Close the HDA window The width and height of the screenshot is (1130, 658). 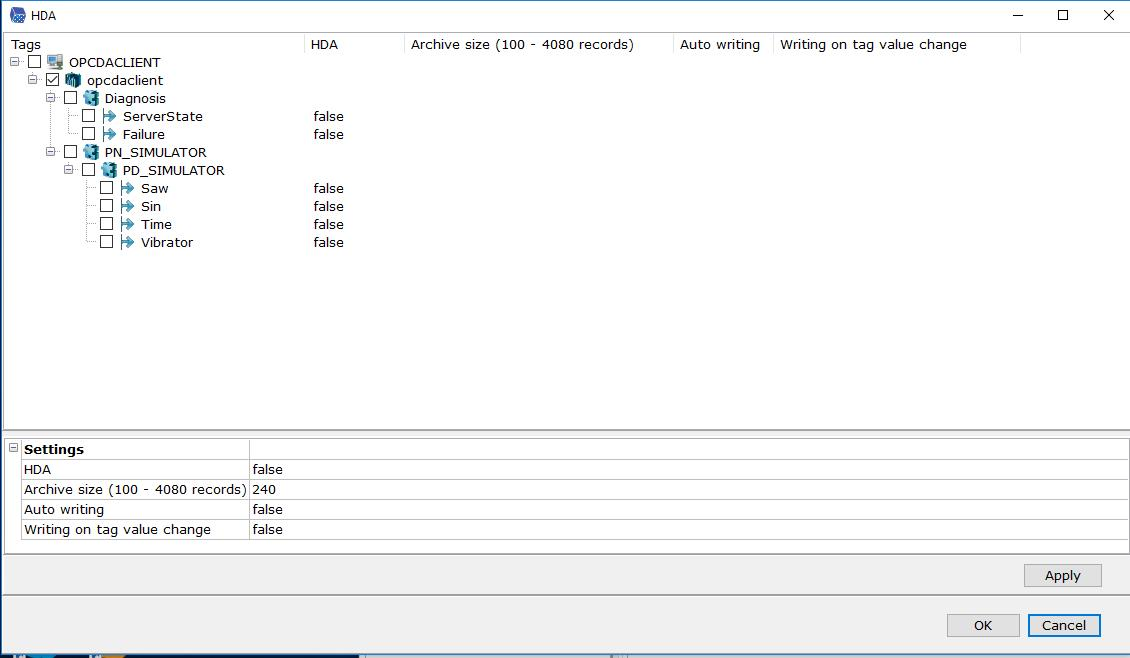click(x=1108, y=15)
